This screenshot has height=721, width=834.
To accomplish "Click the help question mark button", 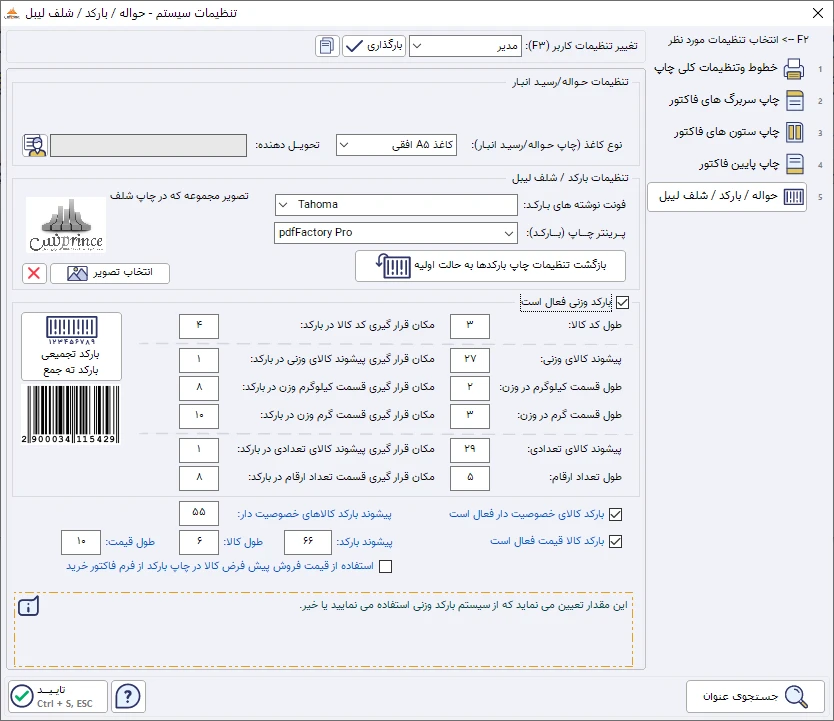I will 130,696.
